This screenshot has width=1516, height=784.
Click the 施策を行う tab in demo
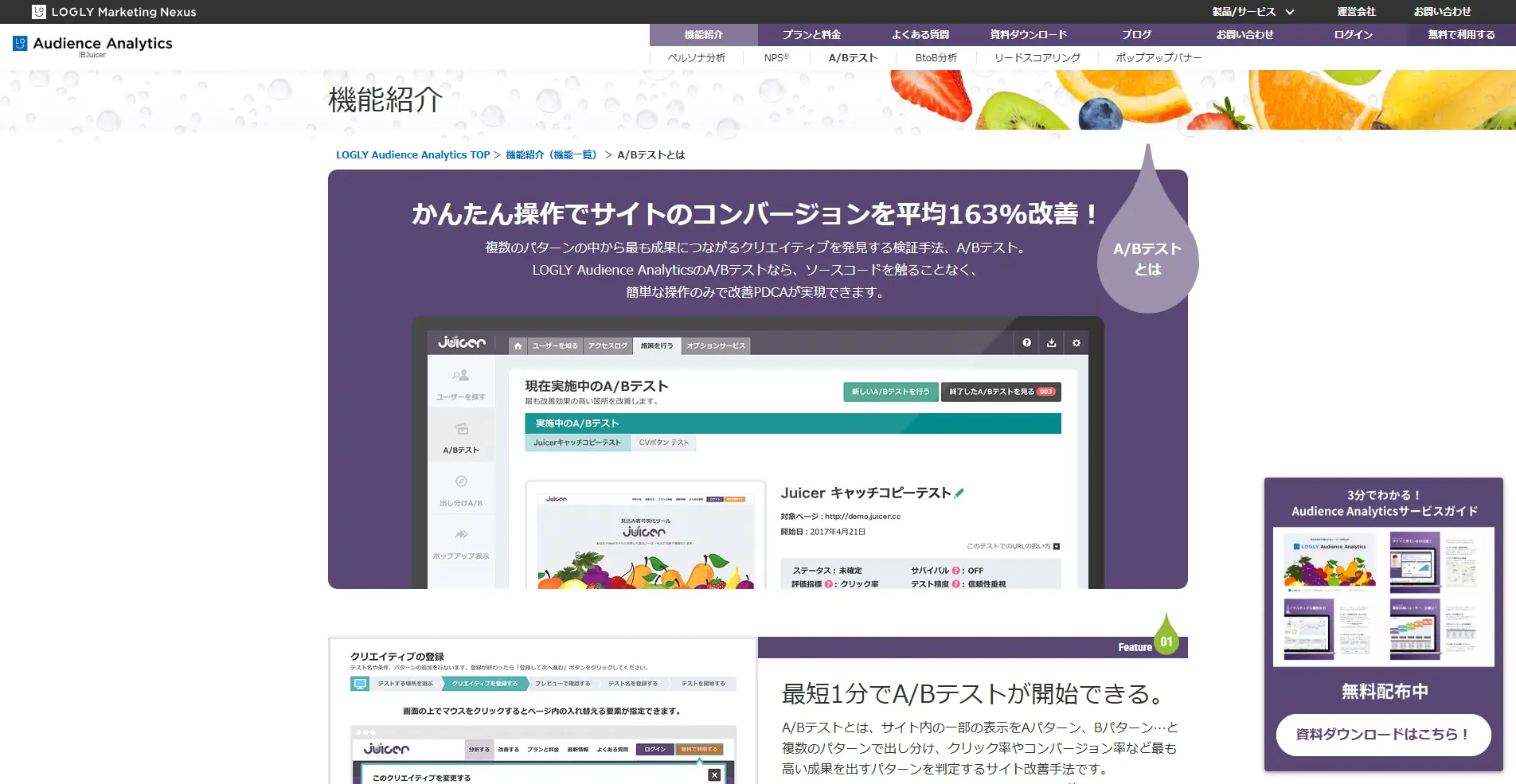pos(657,345)
